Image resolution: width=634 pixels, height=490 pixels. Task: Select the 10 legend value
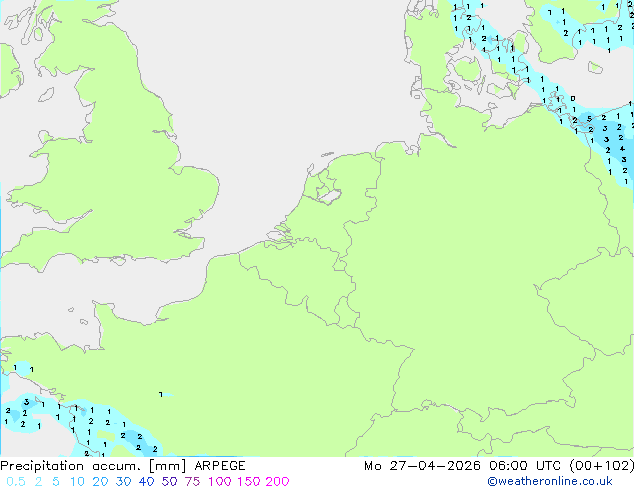pos(77,482)
